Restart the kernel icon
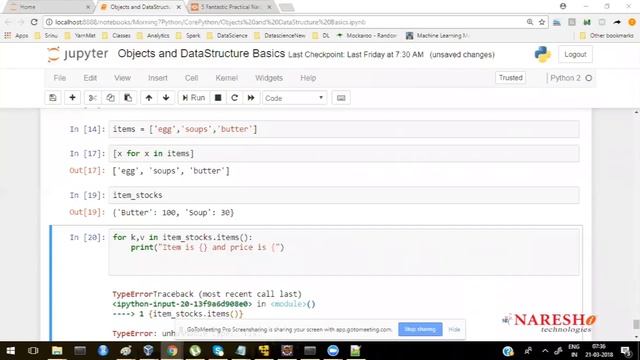Screen dimensions: 640x360 point(234,98)
